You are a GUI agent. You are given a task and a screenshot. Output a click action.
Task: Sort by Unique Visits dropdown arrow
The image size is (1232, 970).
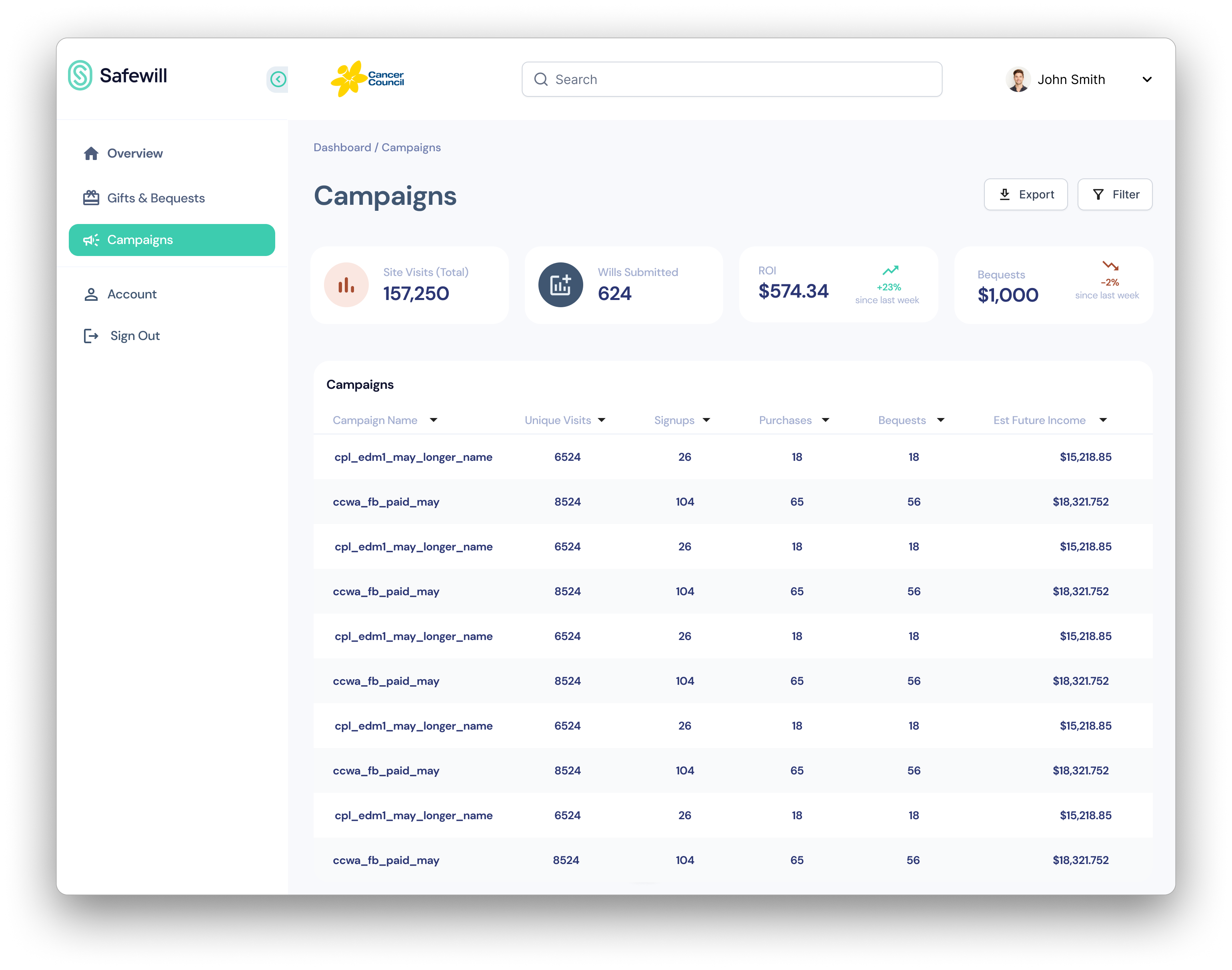(602, 420)
